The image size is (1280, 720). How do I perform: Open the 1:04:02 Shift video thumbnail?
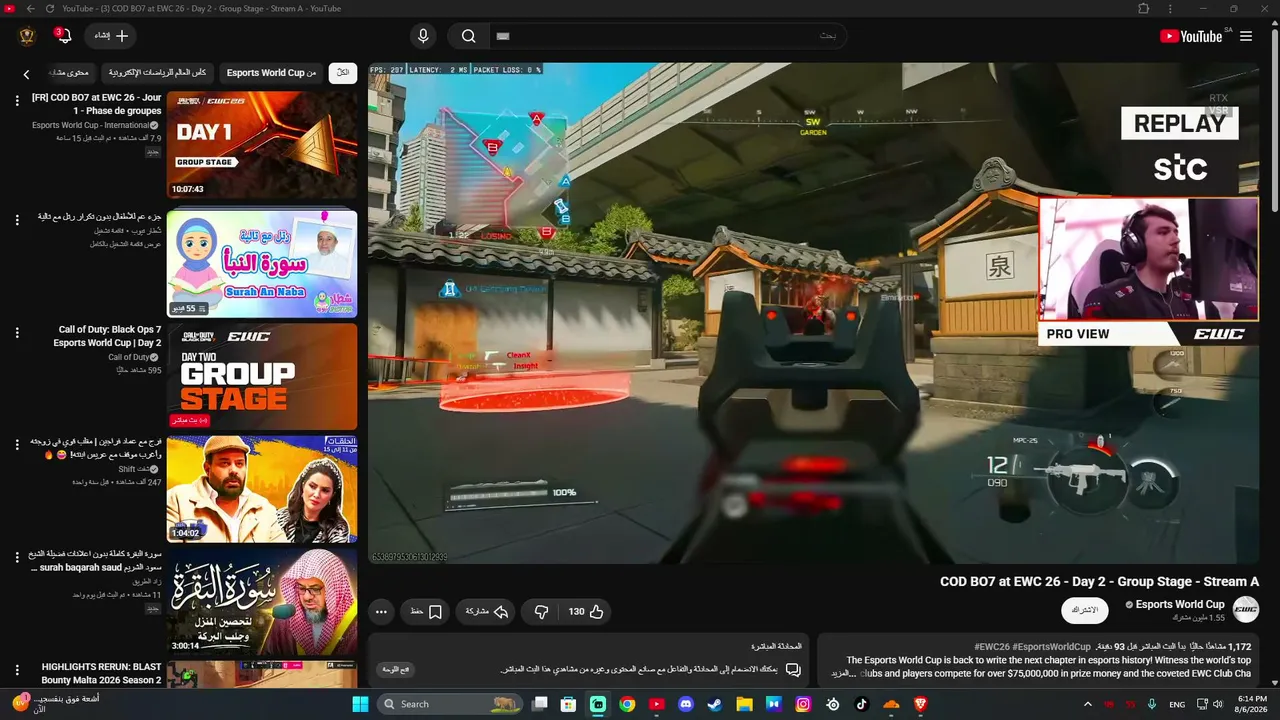tap(262, 489)
